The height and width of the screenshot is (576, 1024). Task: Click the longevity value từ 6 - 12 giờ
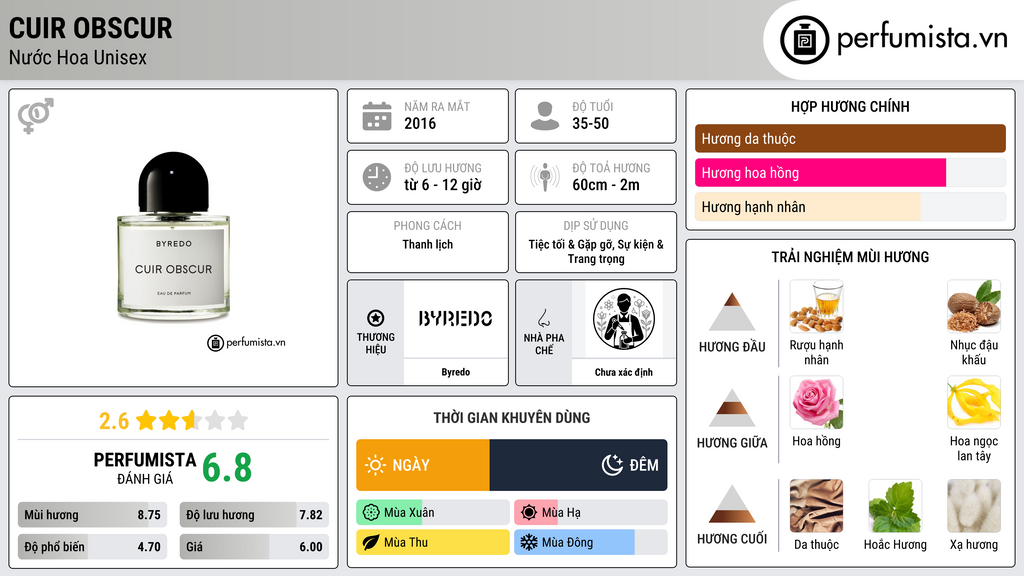pos(443,185)
